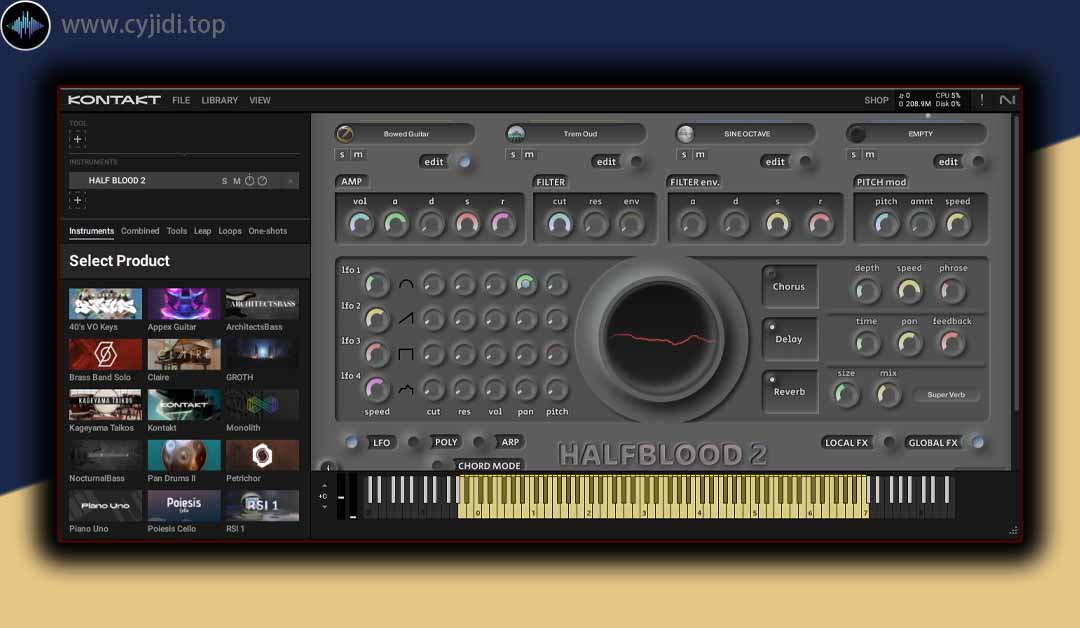Image resolution: width=1080 pixels, height=628 pixels.
Task: Open the Petrichor product thumbnail
Action: 262,455
